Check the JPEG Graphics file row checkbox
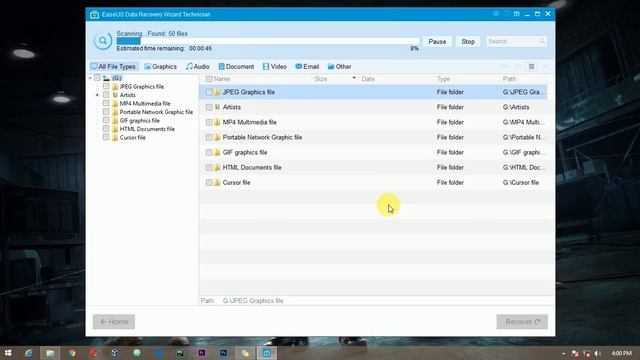Viewport: 640px width, 360px height. click(x=209, y=92)
